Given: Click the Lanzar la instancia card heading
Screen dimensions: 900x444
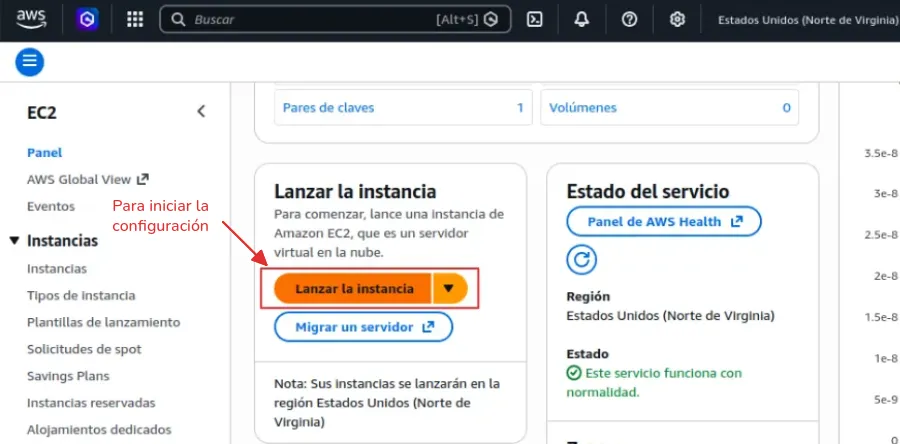Looking at the screenshot, I should [355, 192].
